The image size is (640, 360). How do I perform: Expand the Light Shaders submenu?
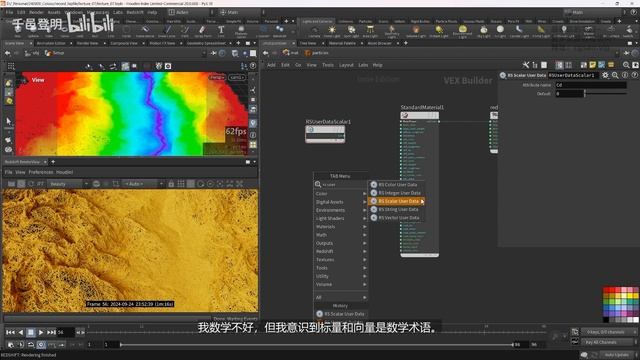coord(341,218)
